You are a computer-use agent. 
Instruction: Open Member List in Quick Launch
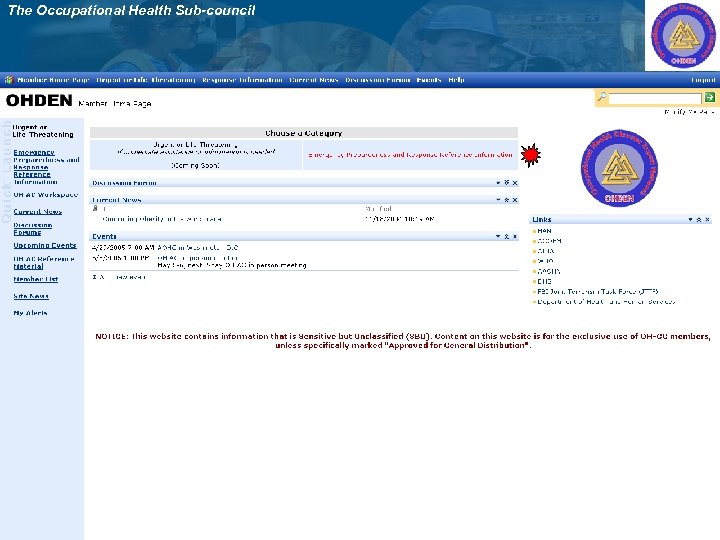tap(35, 279)
